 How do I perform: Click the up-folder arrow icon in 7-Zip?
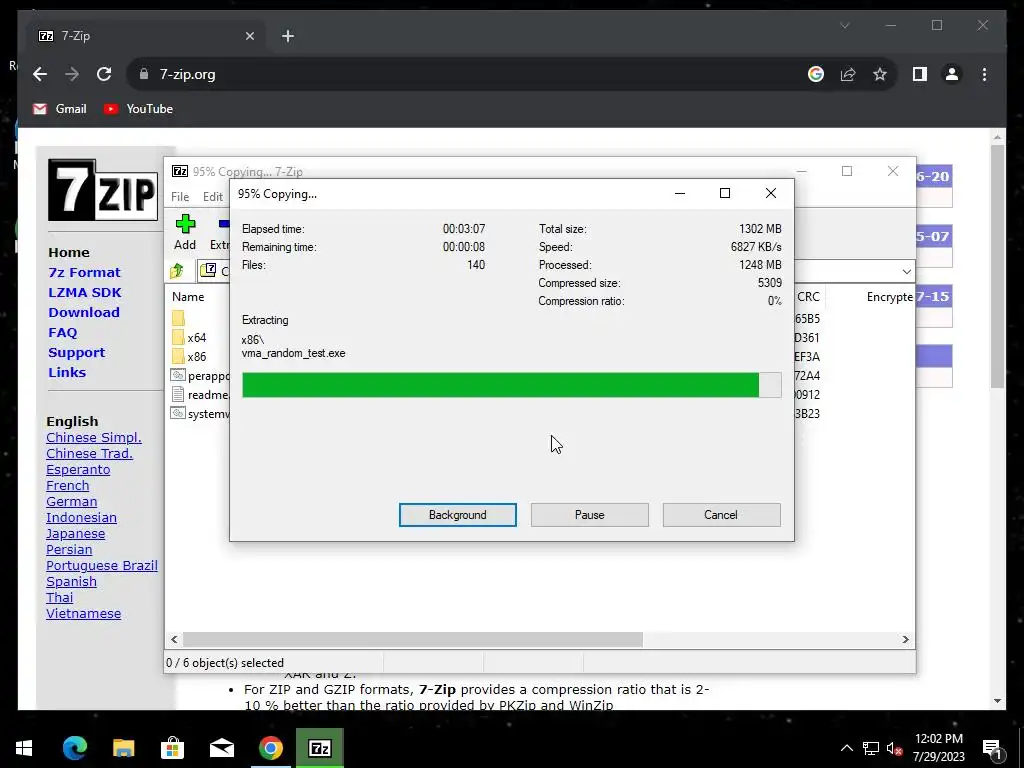pyautogui.click(x=177, y=270)
